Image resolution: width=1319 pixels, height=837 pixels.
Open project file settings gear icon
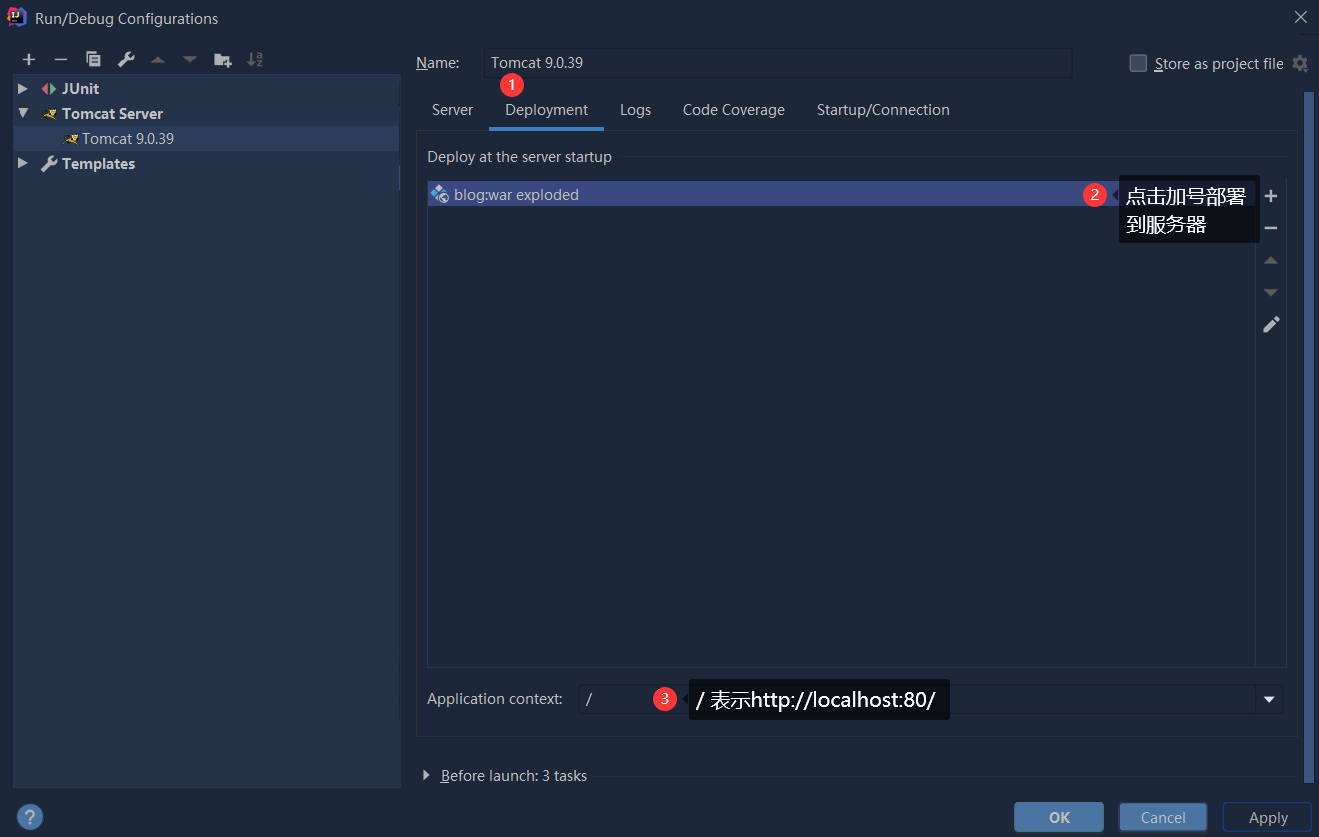[x=1300, y=63]
